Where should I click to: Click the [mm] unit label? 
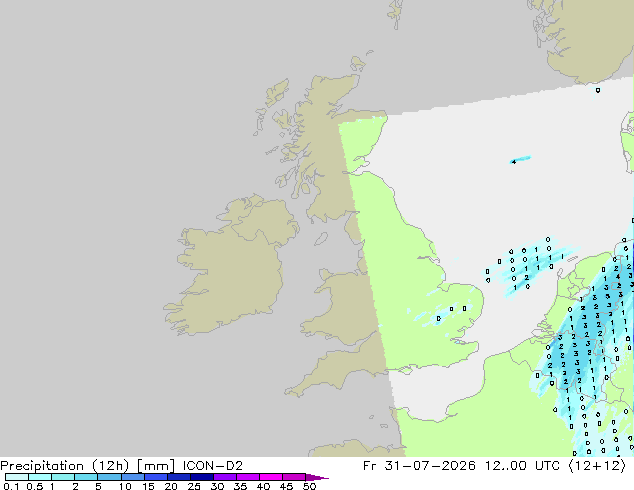point(156,466)
